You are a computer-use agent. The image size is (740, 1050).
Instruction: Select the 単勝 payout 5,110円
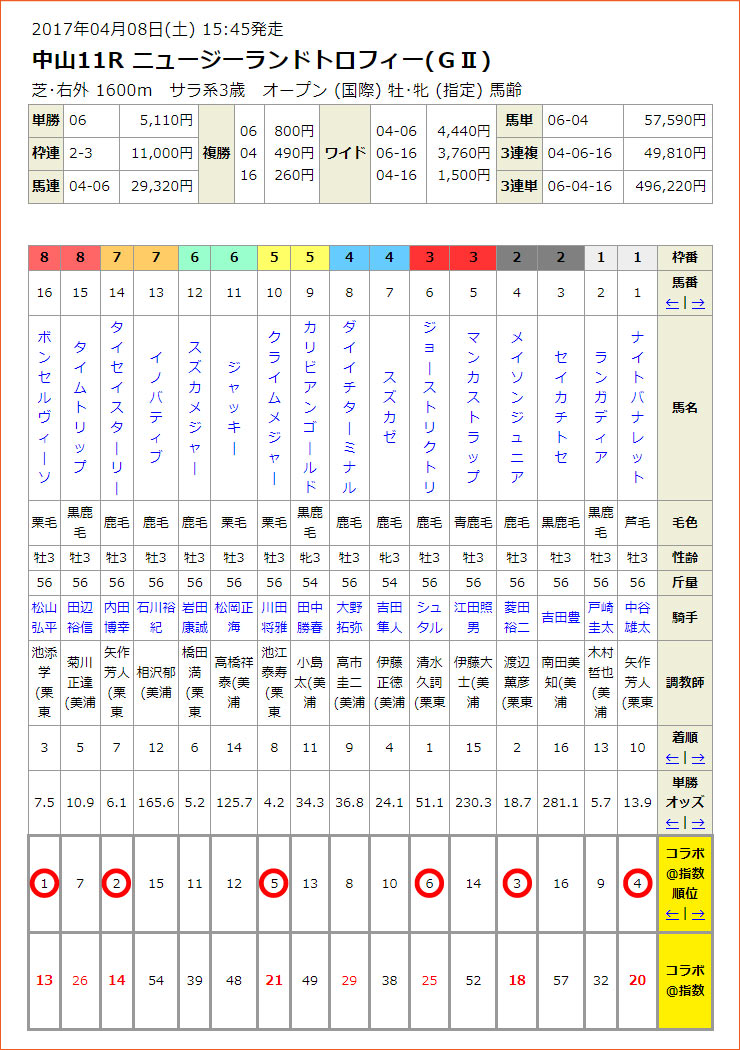(166, 121)
